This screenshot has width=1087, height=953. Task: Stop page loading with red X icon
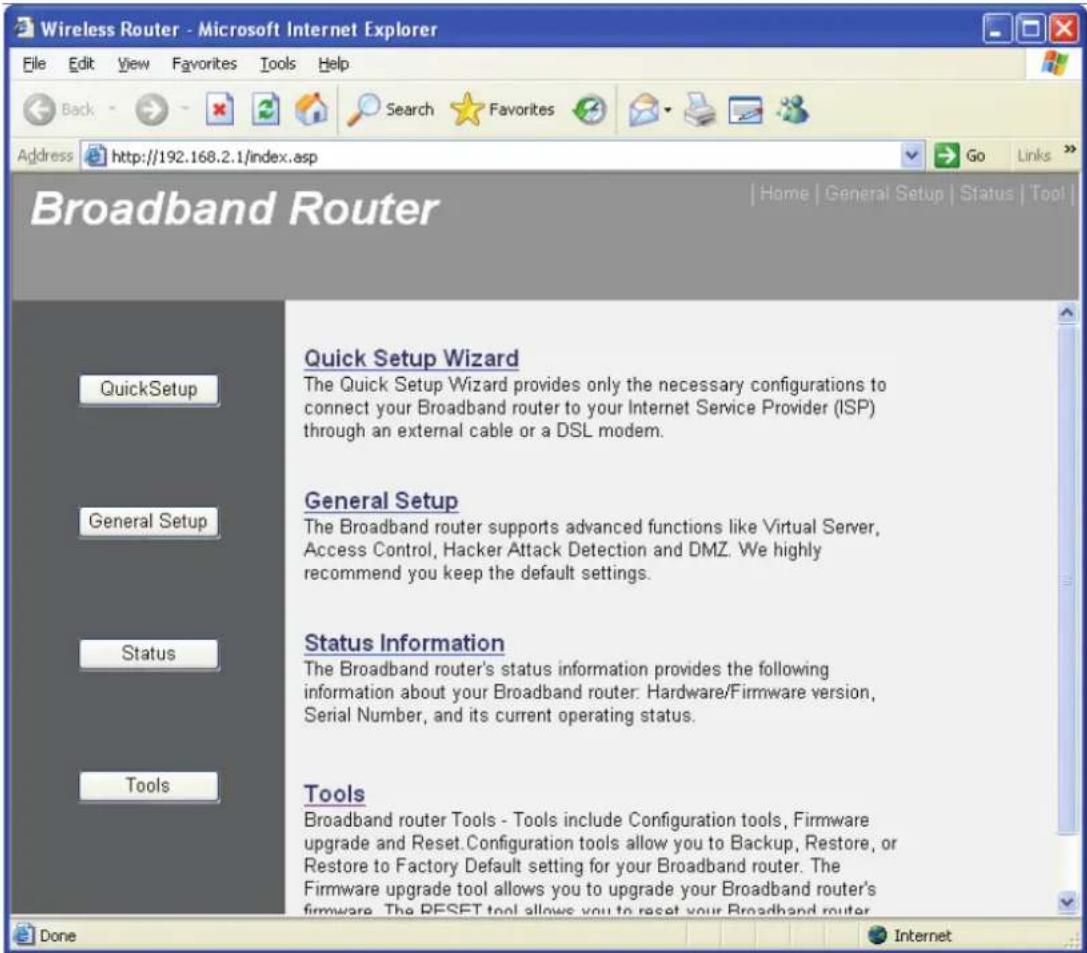219,110
